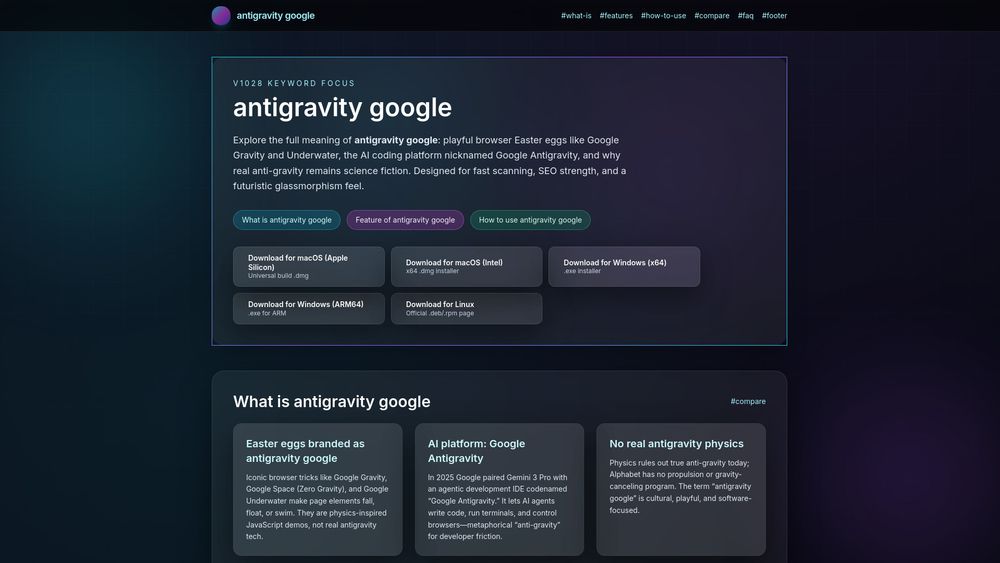Click the 'Feature of antigravity google' pill
1000x563 pixels.
point(405,220)
